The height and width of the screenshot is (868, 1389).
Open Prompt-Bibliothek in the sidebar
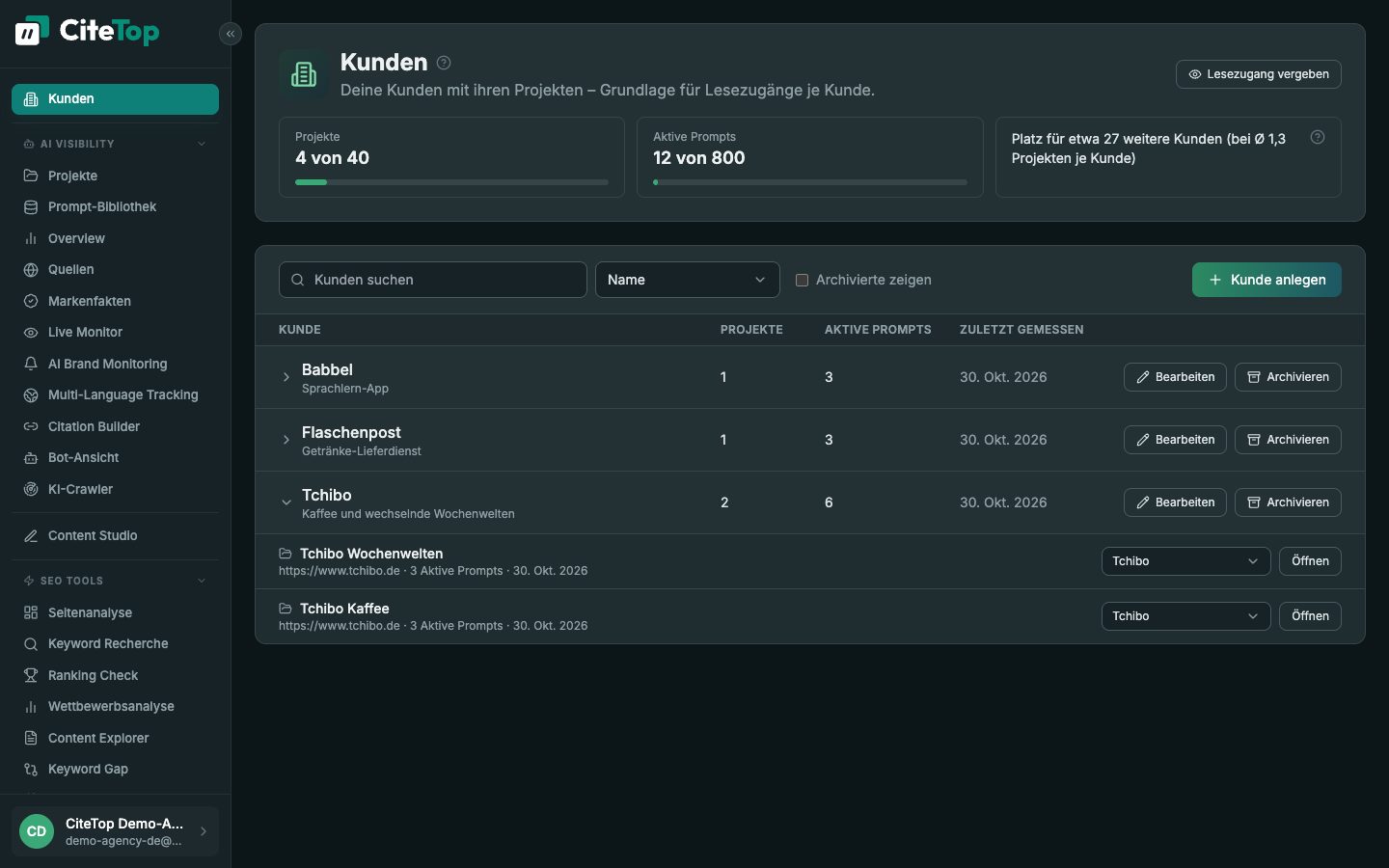pos(115,206)
